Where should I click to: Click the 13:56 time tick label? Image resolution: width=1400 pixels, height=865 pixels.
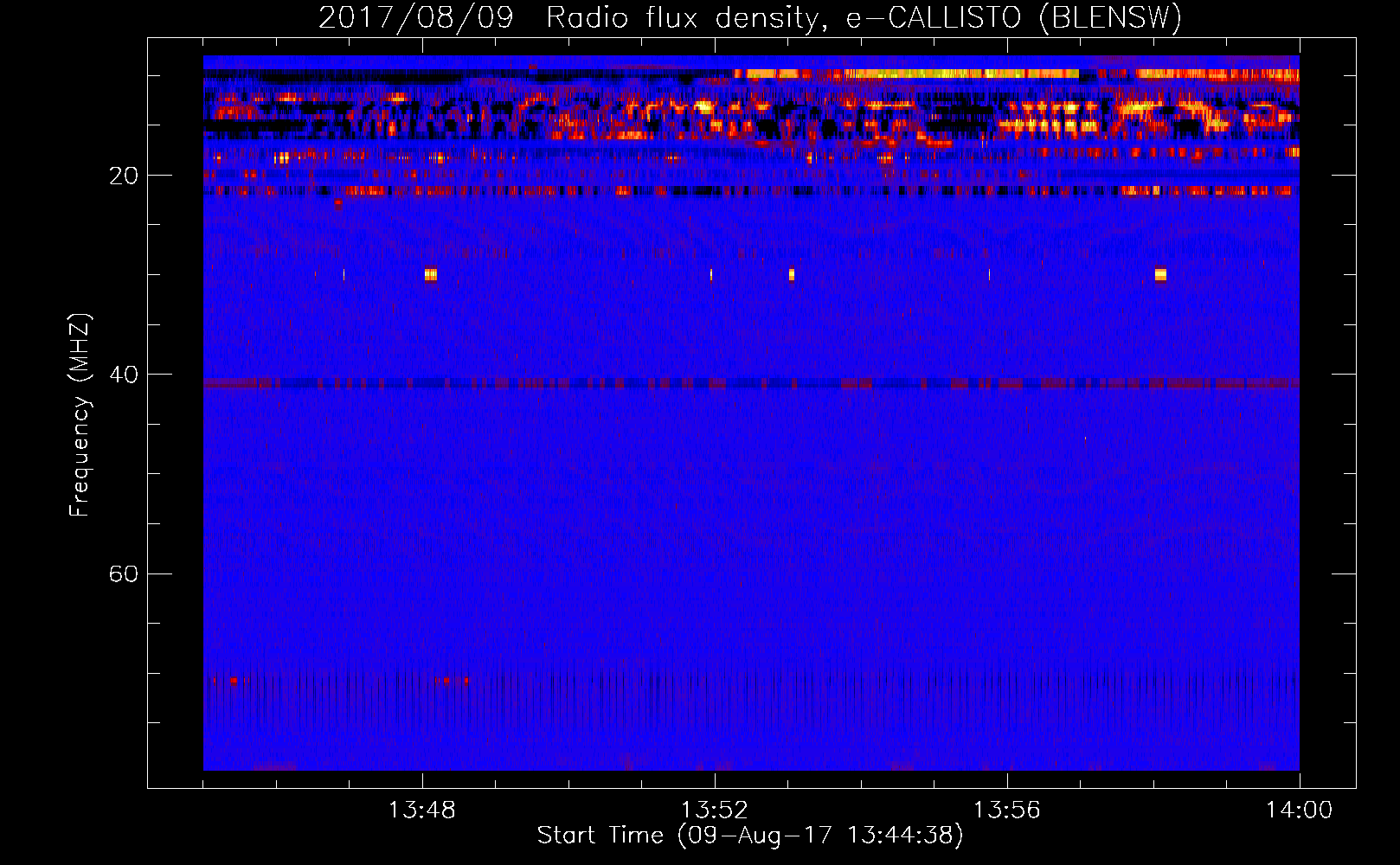[x=1006, y=811]
